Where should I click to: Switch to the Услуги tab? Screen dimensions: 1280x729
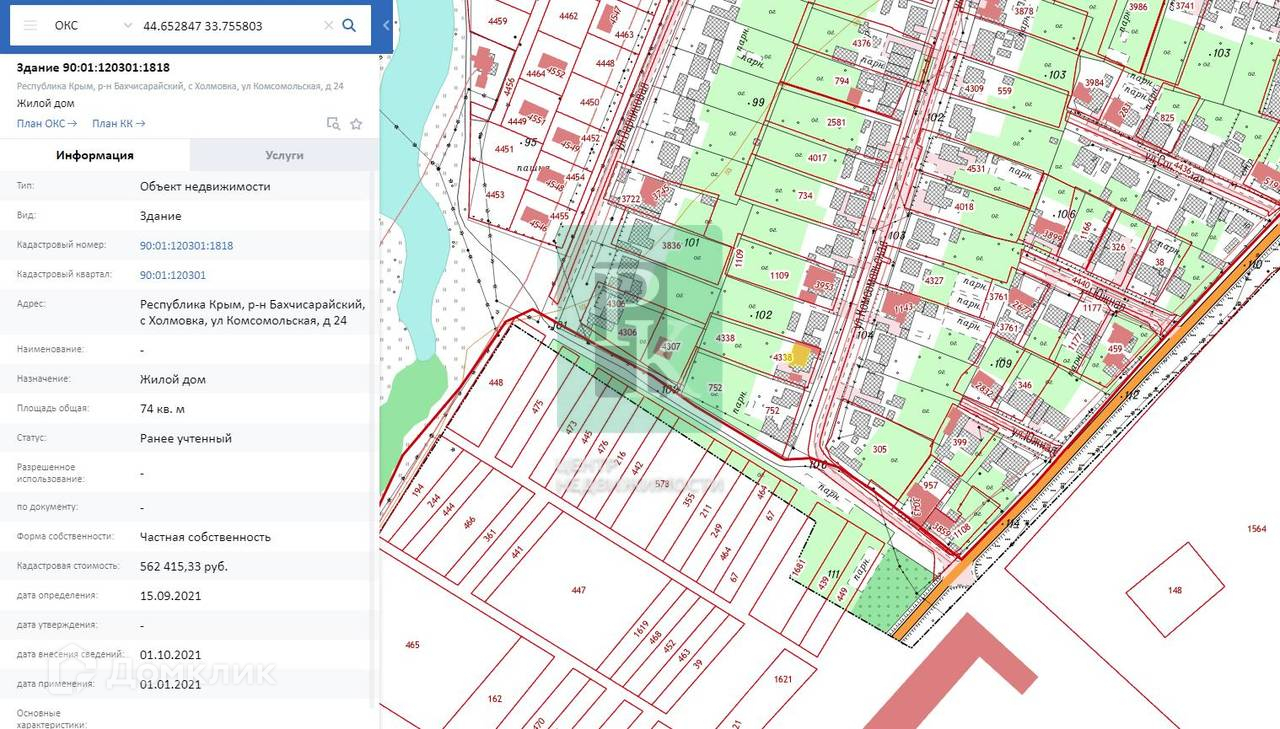point(284,155)
